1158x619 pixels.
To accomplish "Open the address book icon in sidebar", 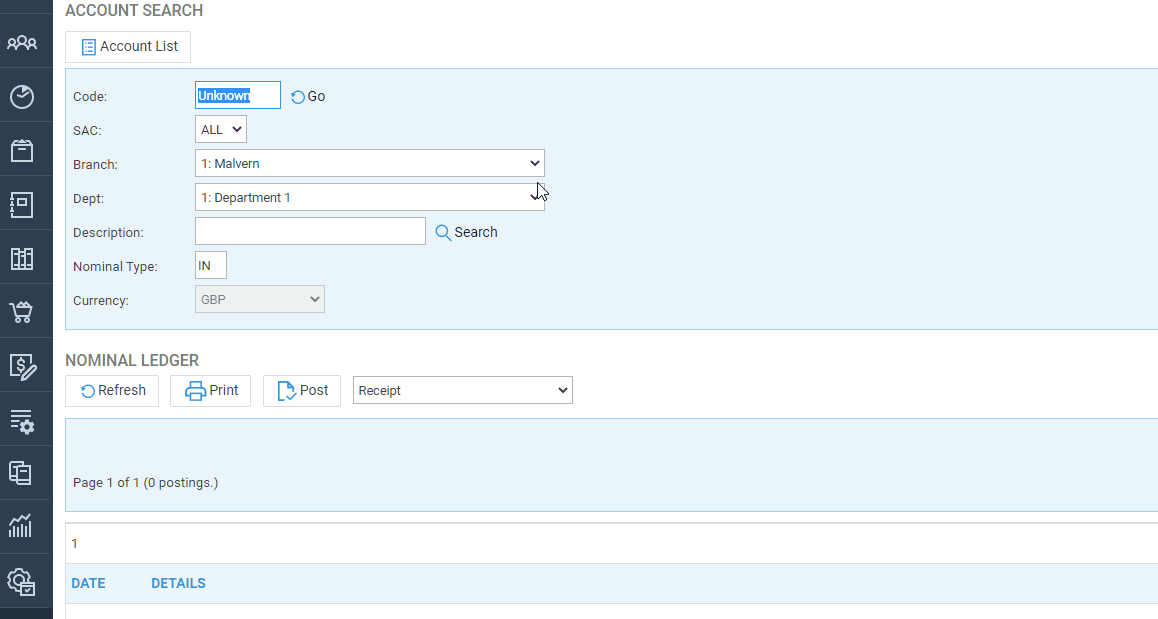I will click(22, 205).
